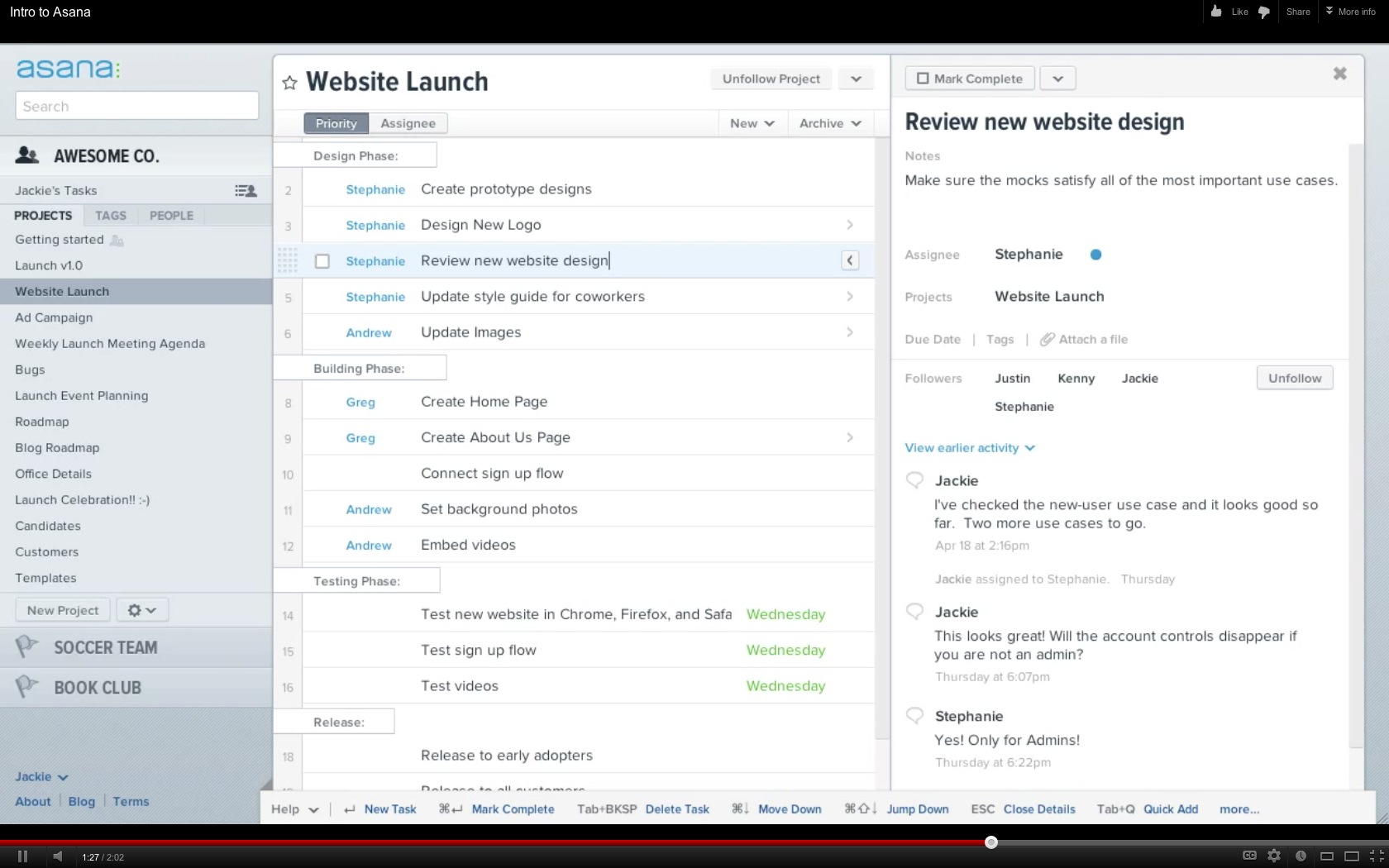Open the New dropdown
This screenshot has height=868, width=1389.
752,123
